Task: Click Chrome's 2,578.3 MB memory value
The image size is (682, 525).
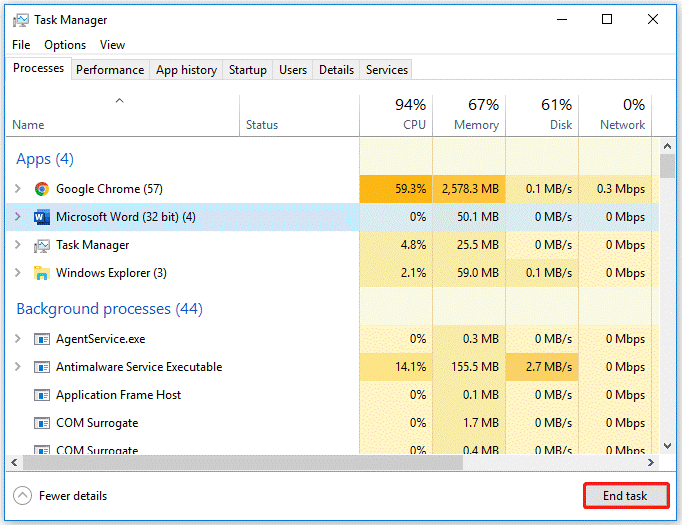Action: coord(470,189)
